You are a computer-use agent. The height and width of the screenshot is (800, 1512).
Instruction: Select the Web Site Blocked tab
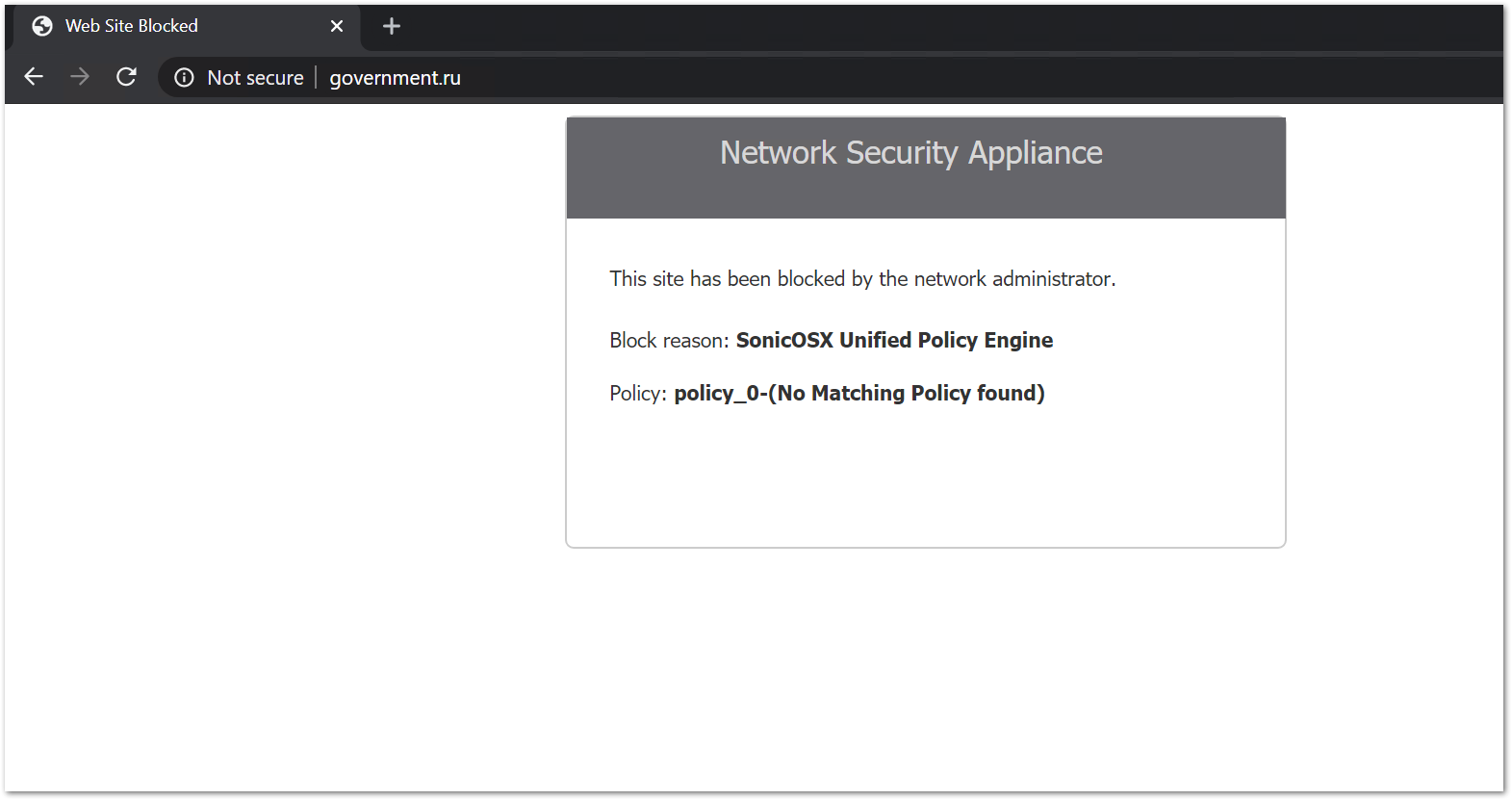(154, 26)
